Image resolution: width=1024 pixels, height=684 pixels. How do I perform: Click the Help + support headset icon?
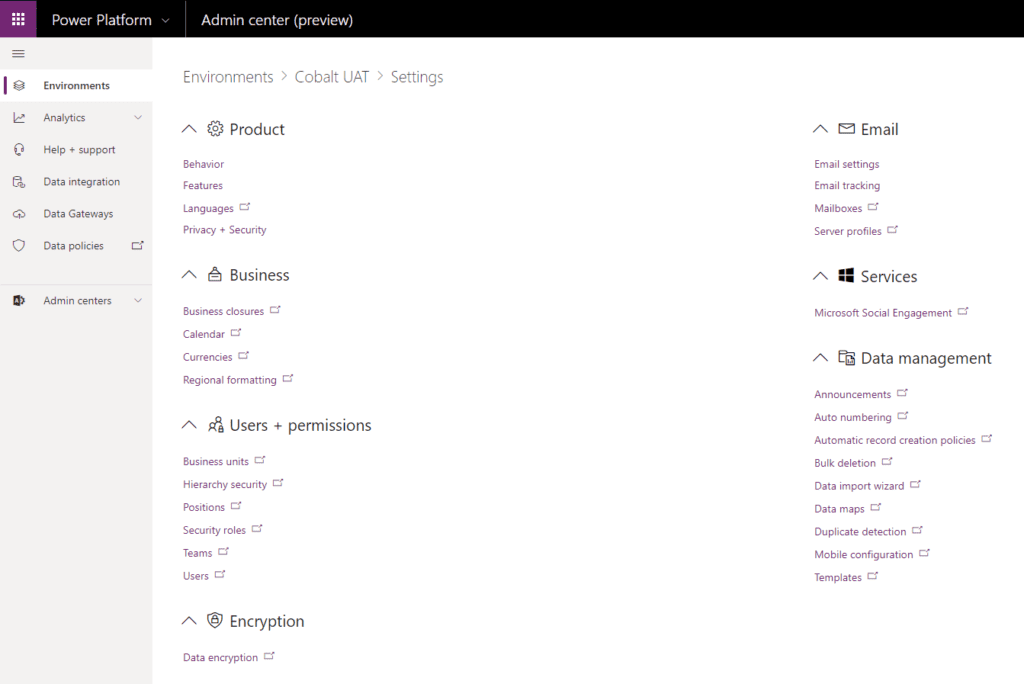[x=19, y=150]
